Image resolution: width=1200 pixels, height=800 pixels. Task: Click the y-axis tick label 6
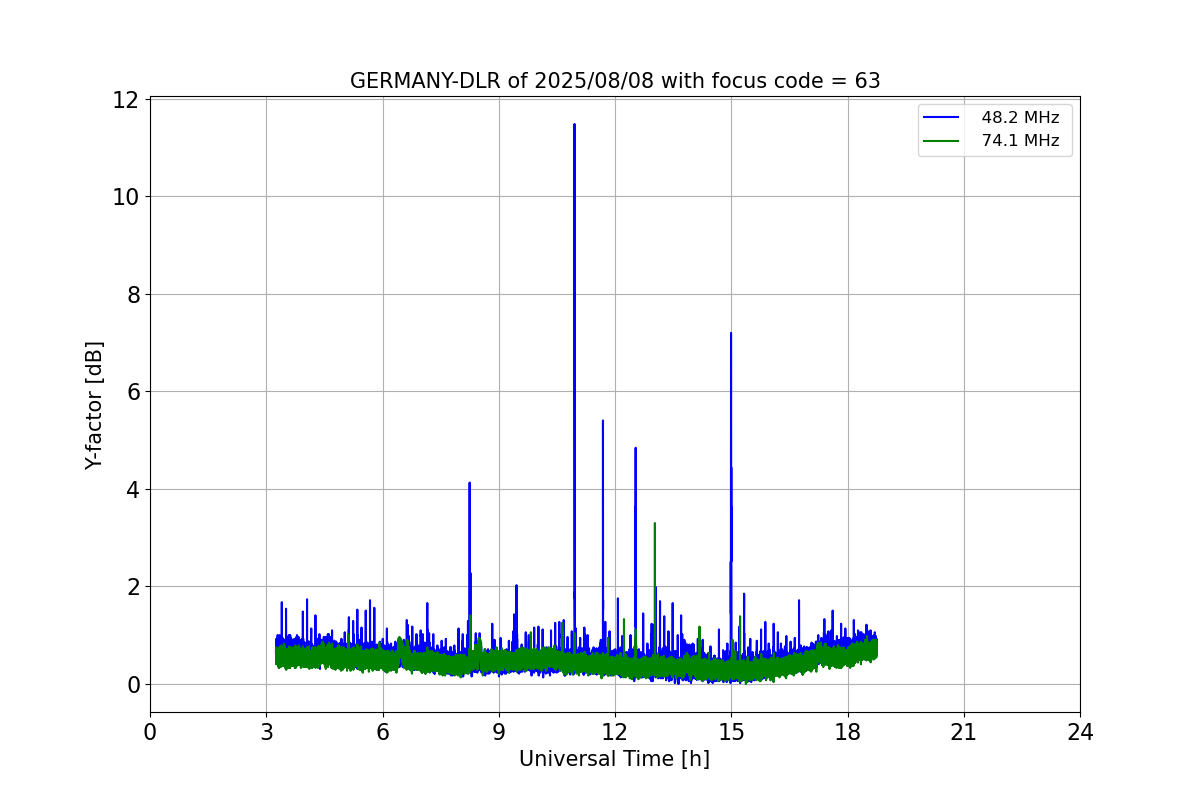tap(133, 392)
